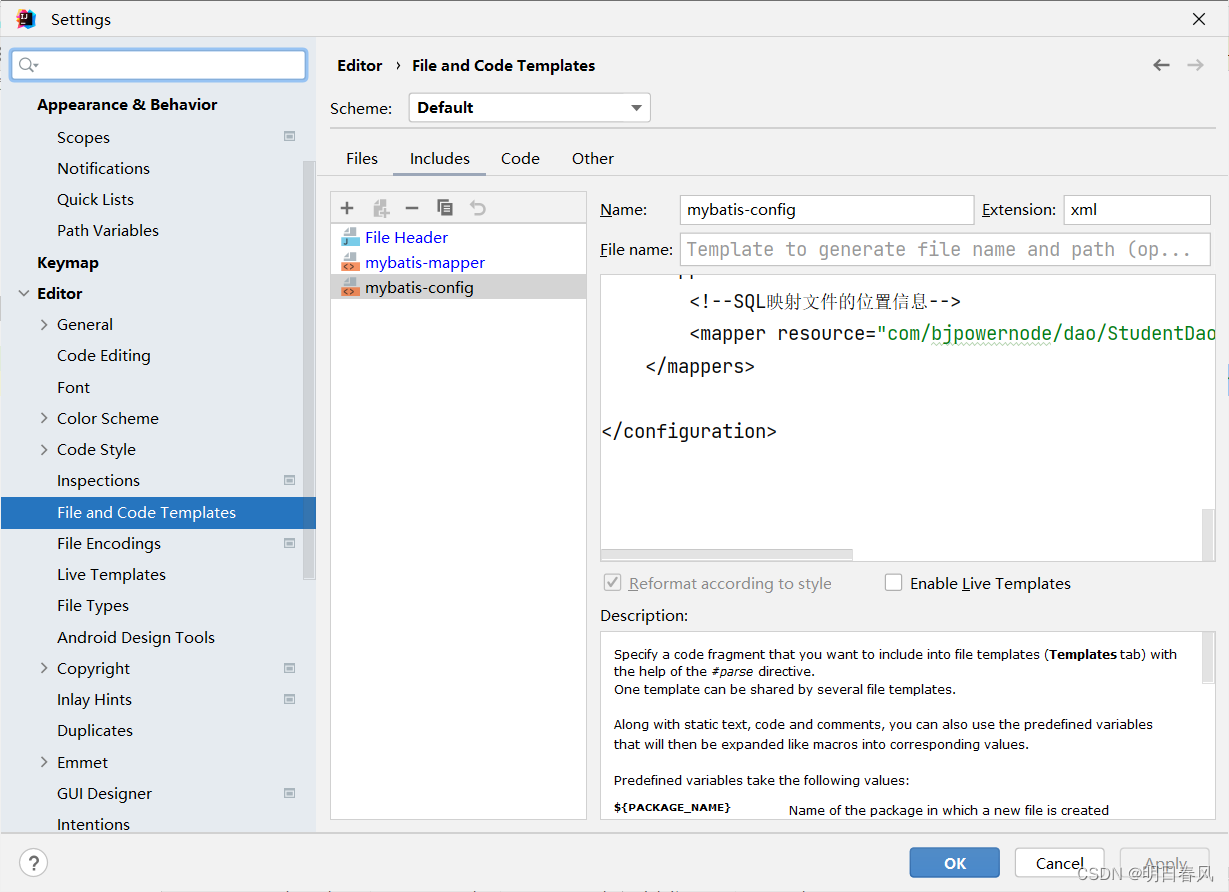This screenshot has height=892, width=1229.
Task: Toggle Reformat according to style
Action: 613,583
